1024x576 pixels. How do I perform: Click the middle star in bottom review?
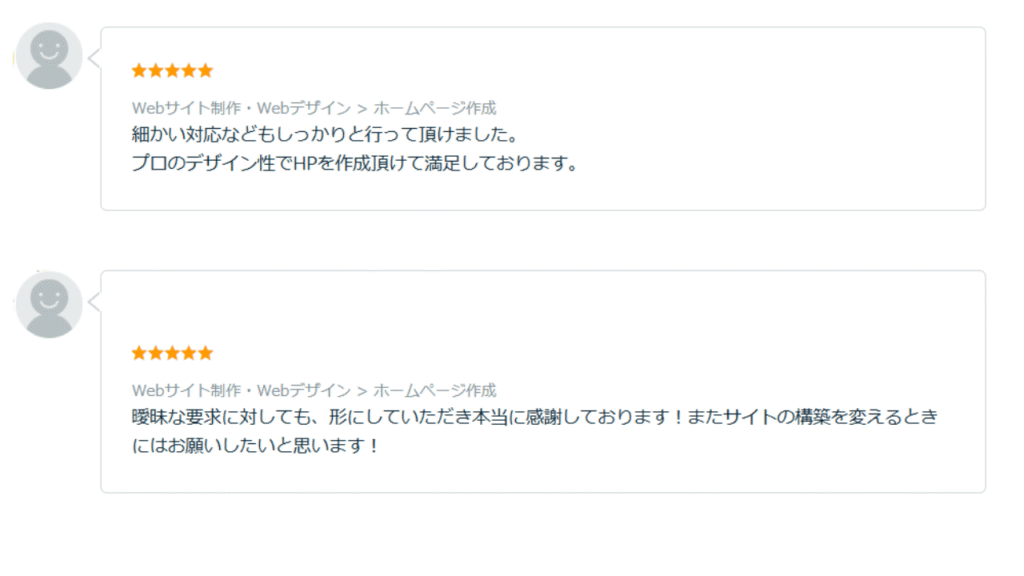pyautogui.click(x=172, y=353)
